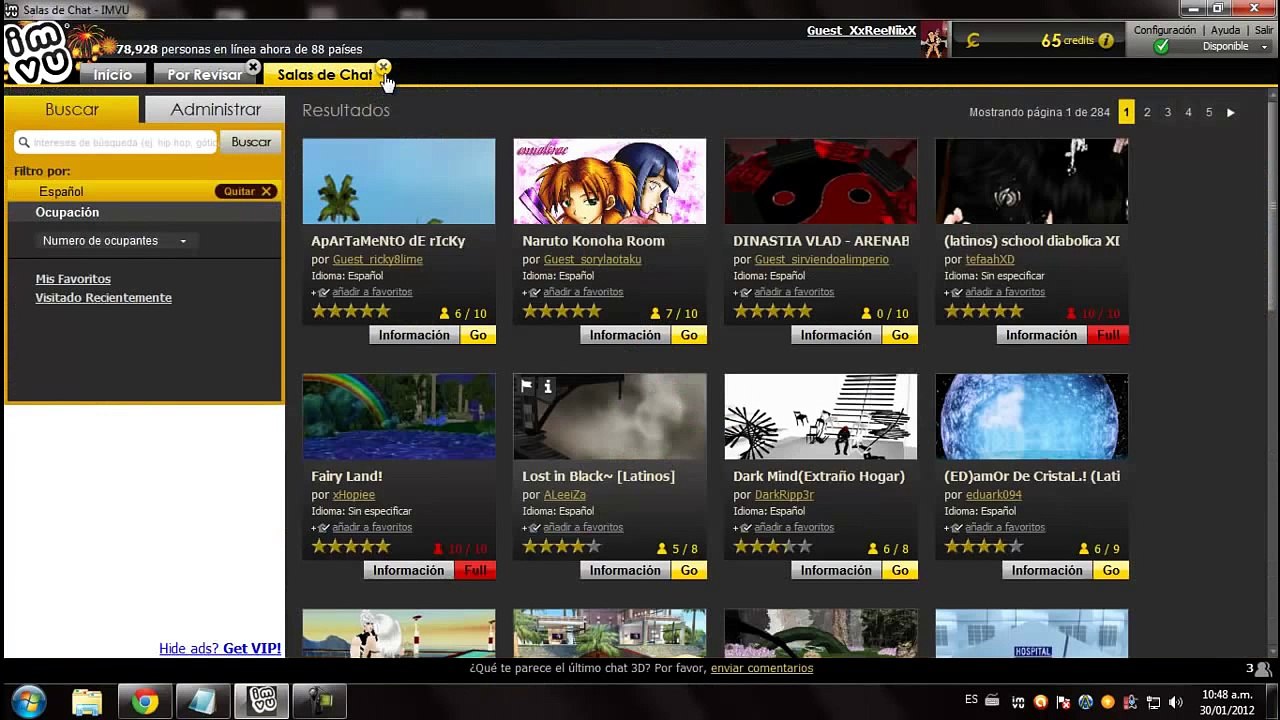Screen dimensions: 1280x720
Task: Add Naruto Konoha Room to favorites
Action: coord(583,292)
